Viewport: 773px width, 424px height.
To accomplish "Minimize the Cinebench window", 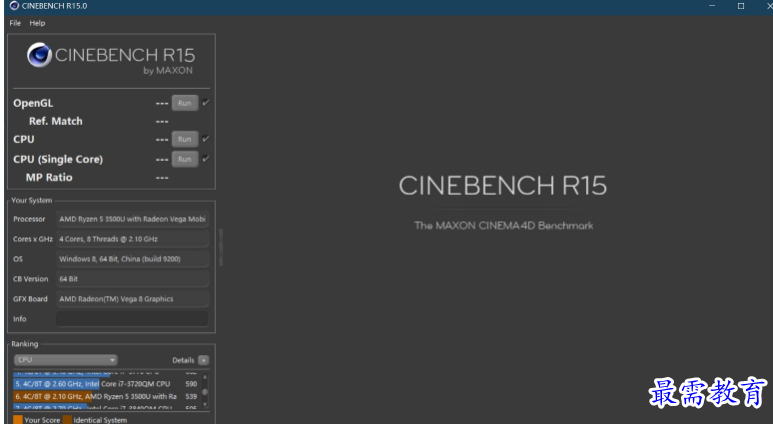I will coord(712,6).
